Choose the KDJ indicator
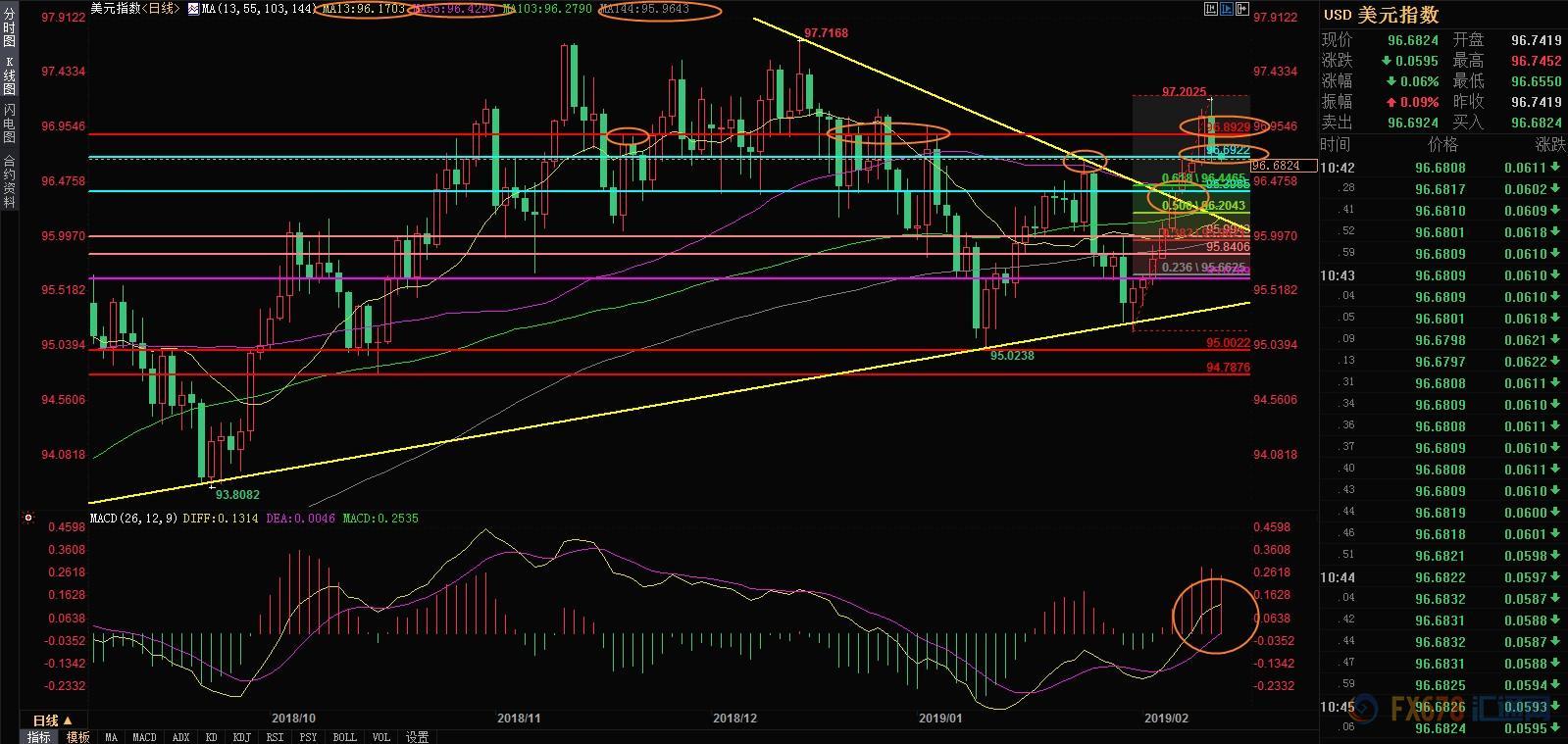 (239, 737)
